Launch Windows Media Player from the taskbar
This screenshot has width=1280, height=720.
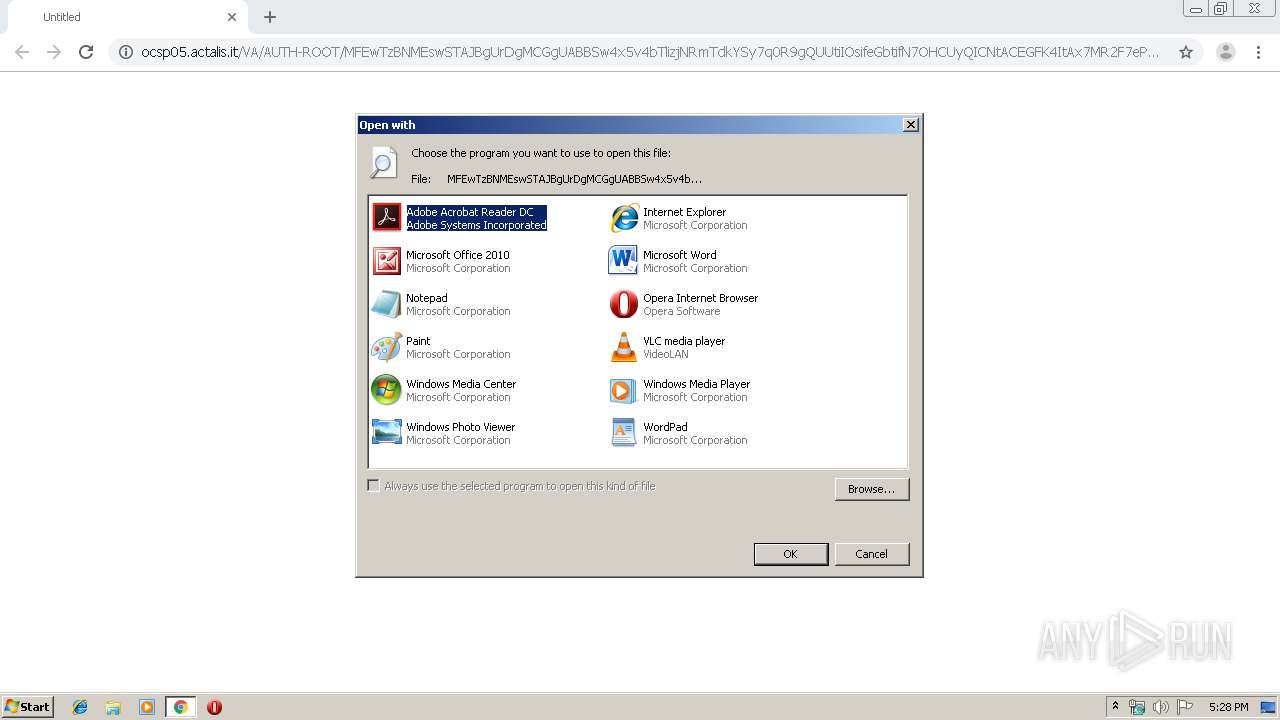[147, 707]
